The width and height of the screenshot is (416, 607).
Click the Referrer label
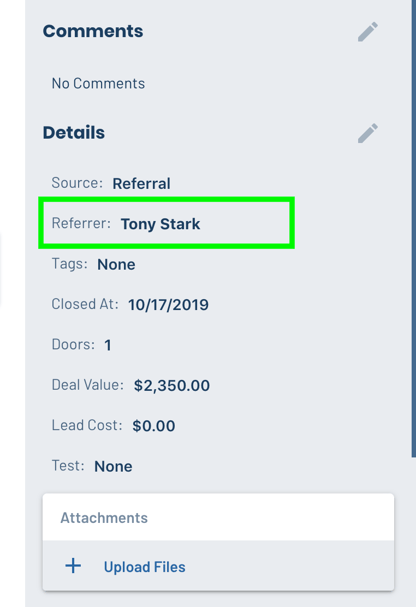click(81, 223)
